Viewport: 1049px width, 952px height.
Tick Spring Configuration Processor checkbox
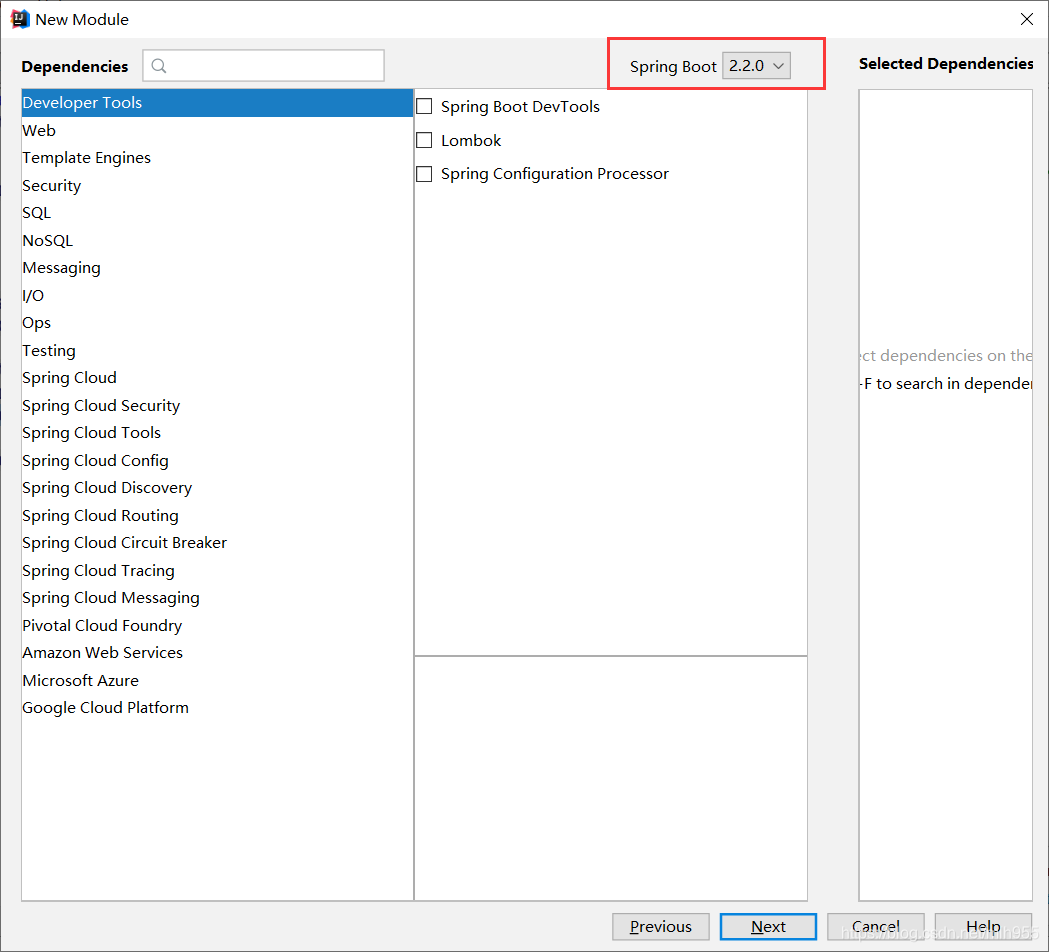click(424, 174)
